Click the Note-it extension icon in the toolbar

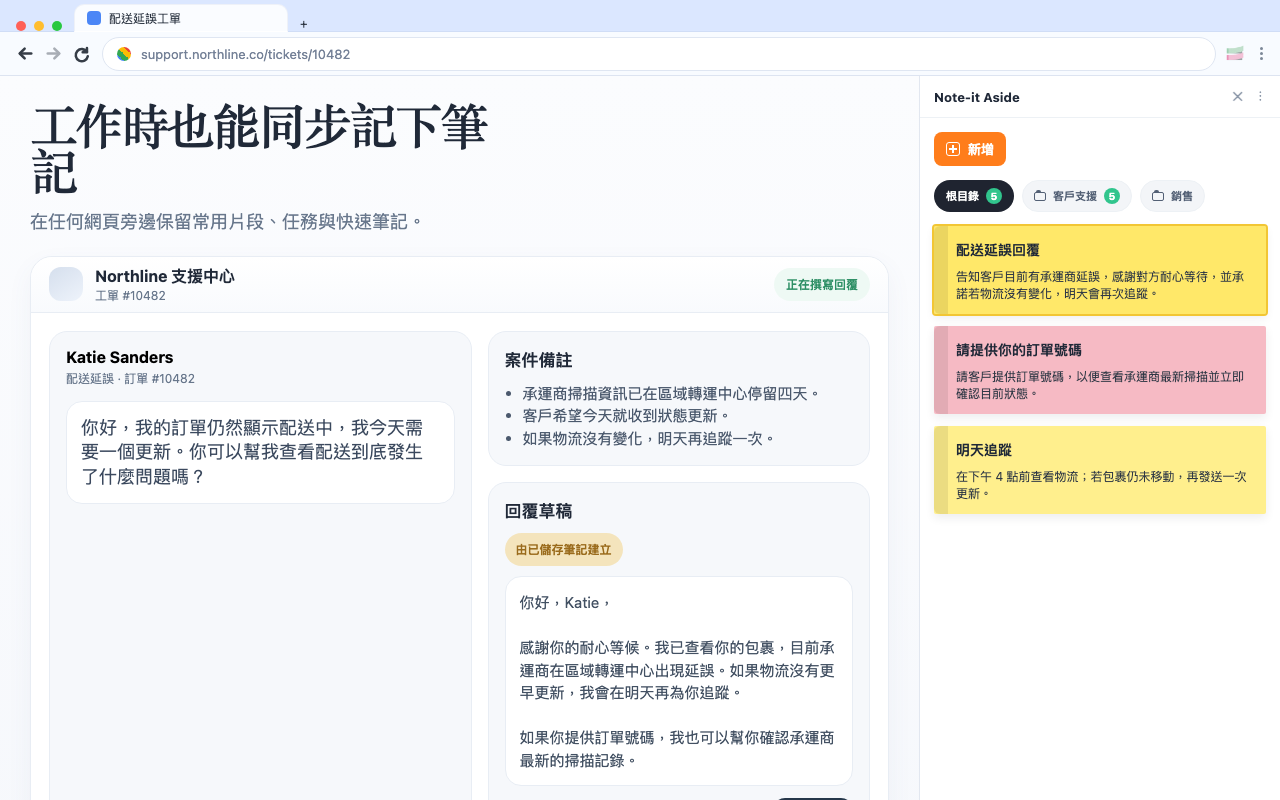tap(1234, 54)
